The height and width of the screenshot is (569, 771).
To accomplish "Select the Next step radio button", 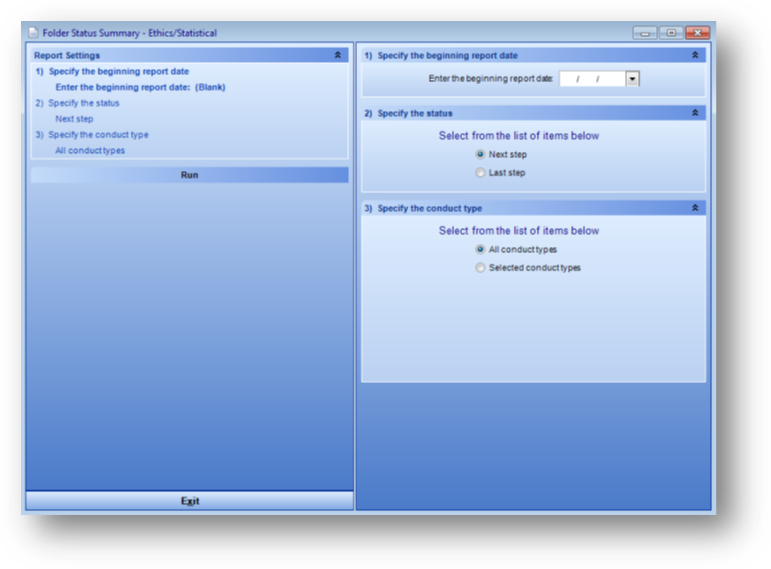I will pyautogui.click(x=481, y=155).
